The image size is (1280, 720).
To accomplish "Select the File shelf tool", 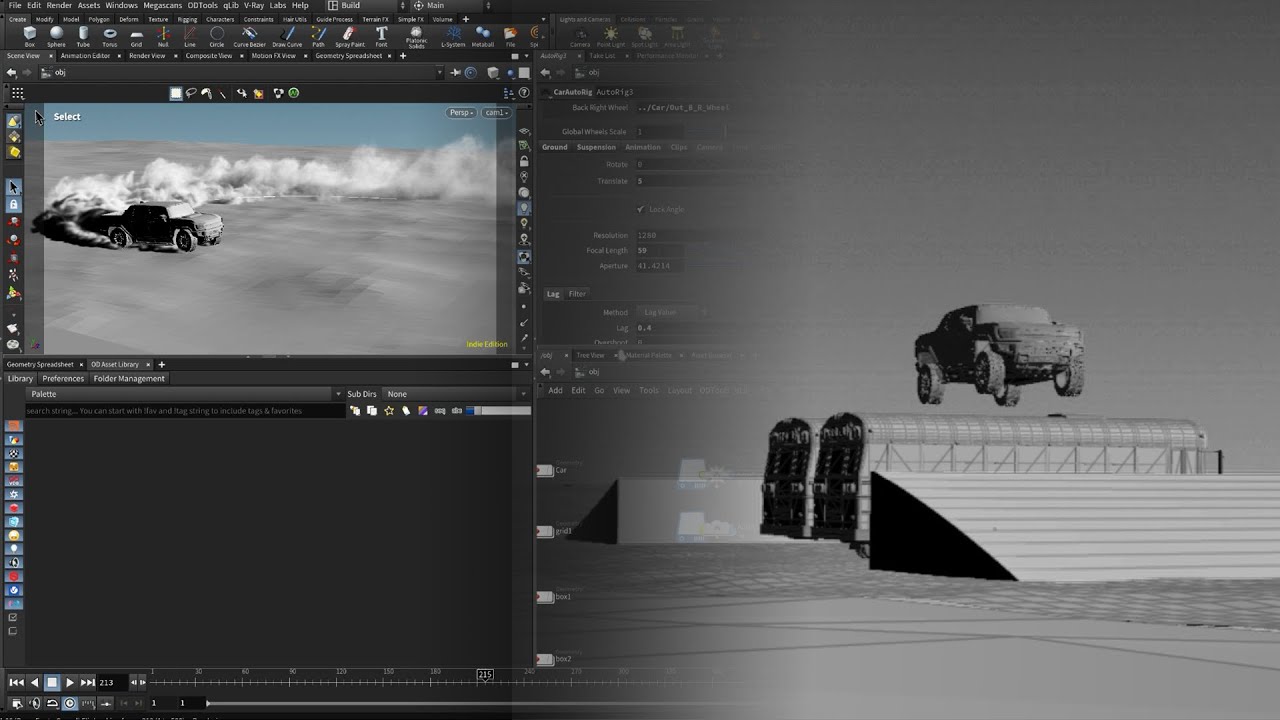I will tap(511, 37).
